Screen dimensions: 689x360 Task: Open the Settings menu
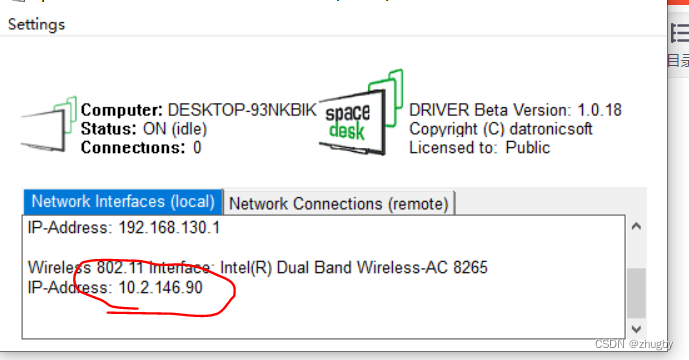pyautogui.click(x=36, y=24)
